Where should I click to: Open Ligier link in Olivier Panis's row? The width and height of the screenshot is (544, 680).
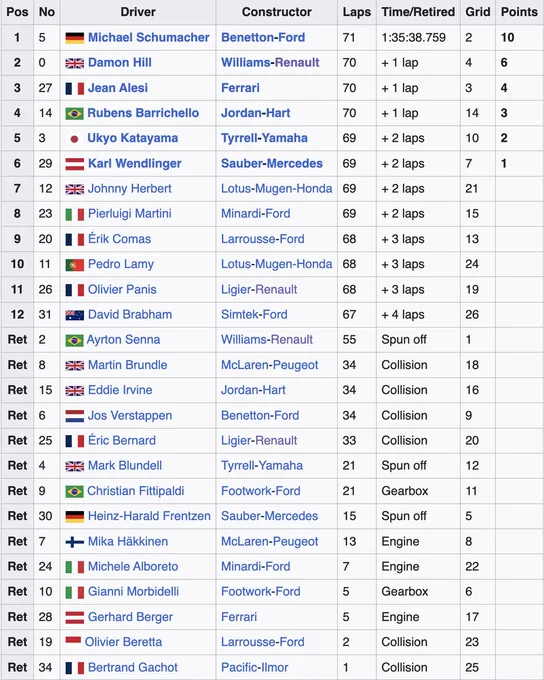(x=236, y=289)
